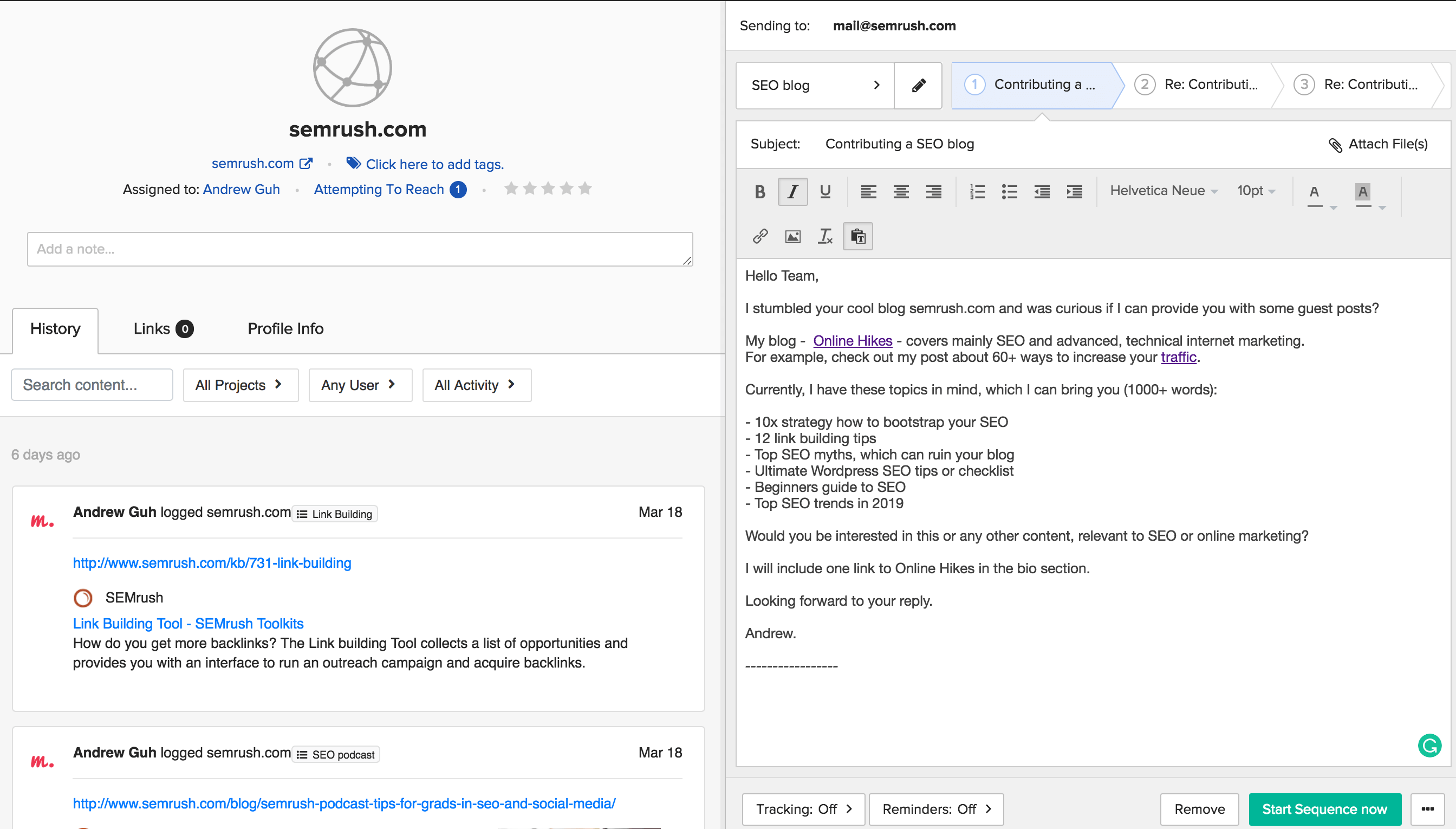1456x829 pixels.
Task: Click the insert link icon
Action: pyautogui.click(x=760, y=236)
